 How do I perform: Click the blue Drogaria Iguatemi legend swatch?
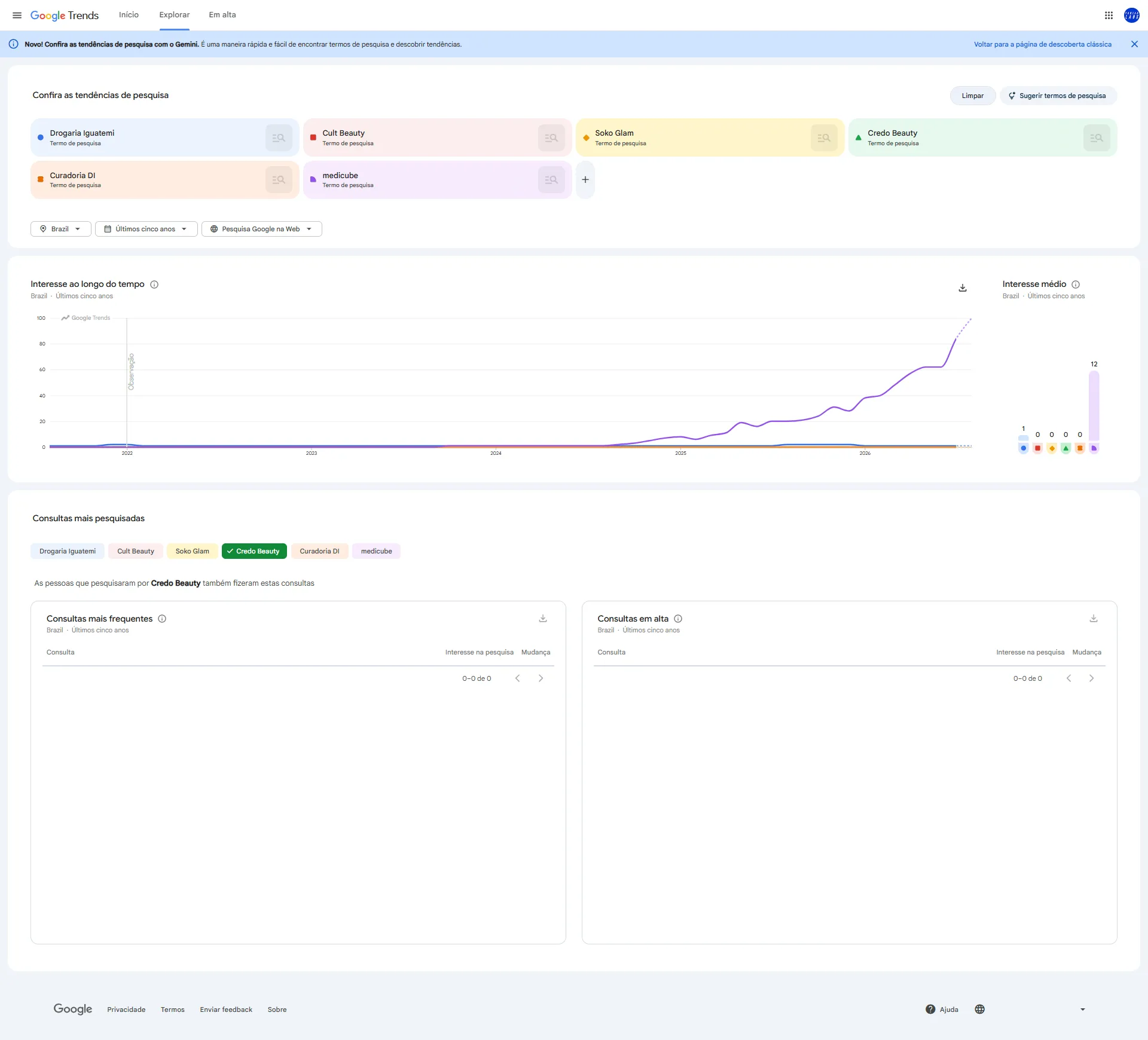tap(1024, 448)
